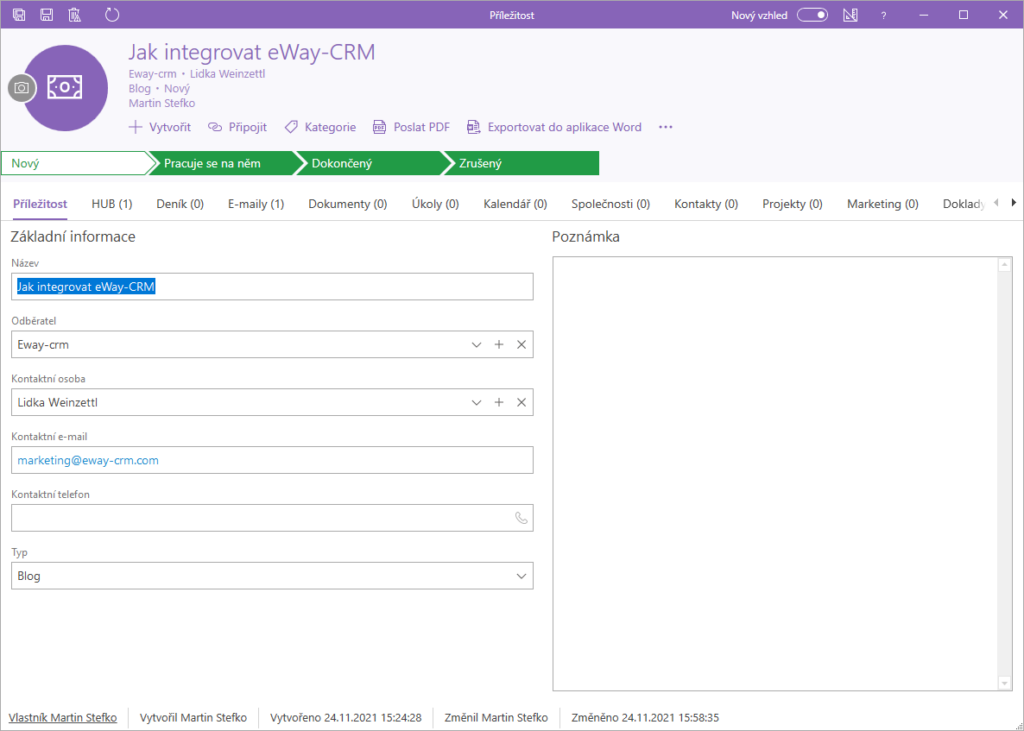Screen dimensions: 1024x731
Task: Click 'Lidka Weinzettl' in the header
Action: (227, 74)
